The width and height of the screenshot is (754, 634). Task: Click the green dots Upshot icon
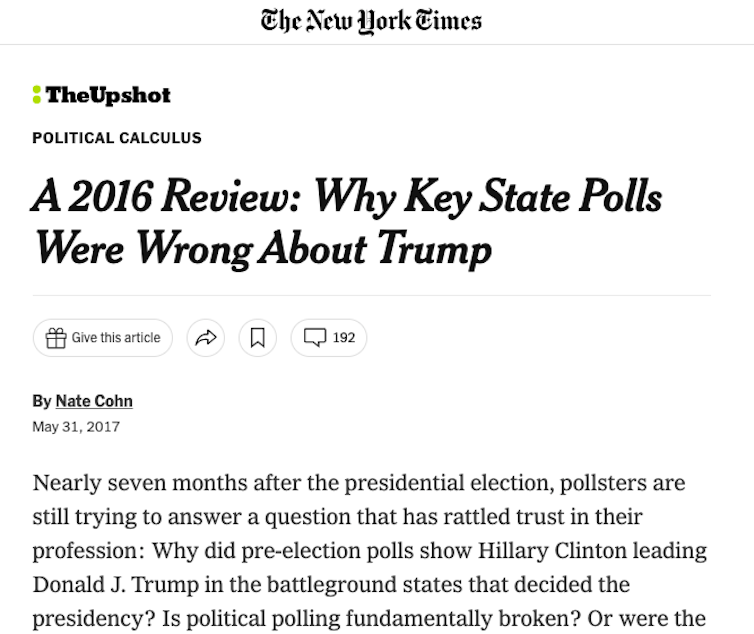(x=37, y=95)
